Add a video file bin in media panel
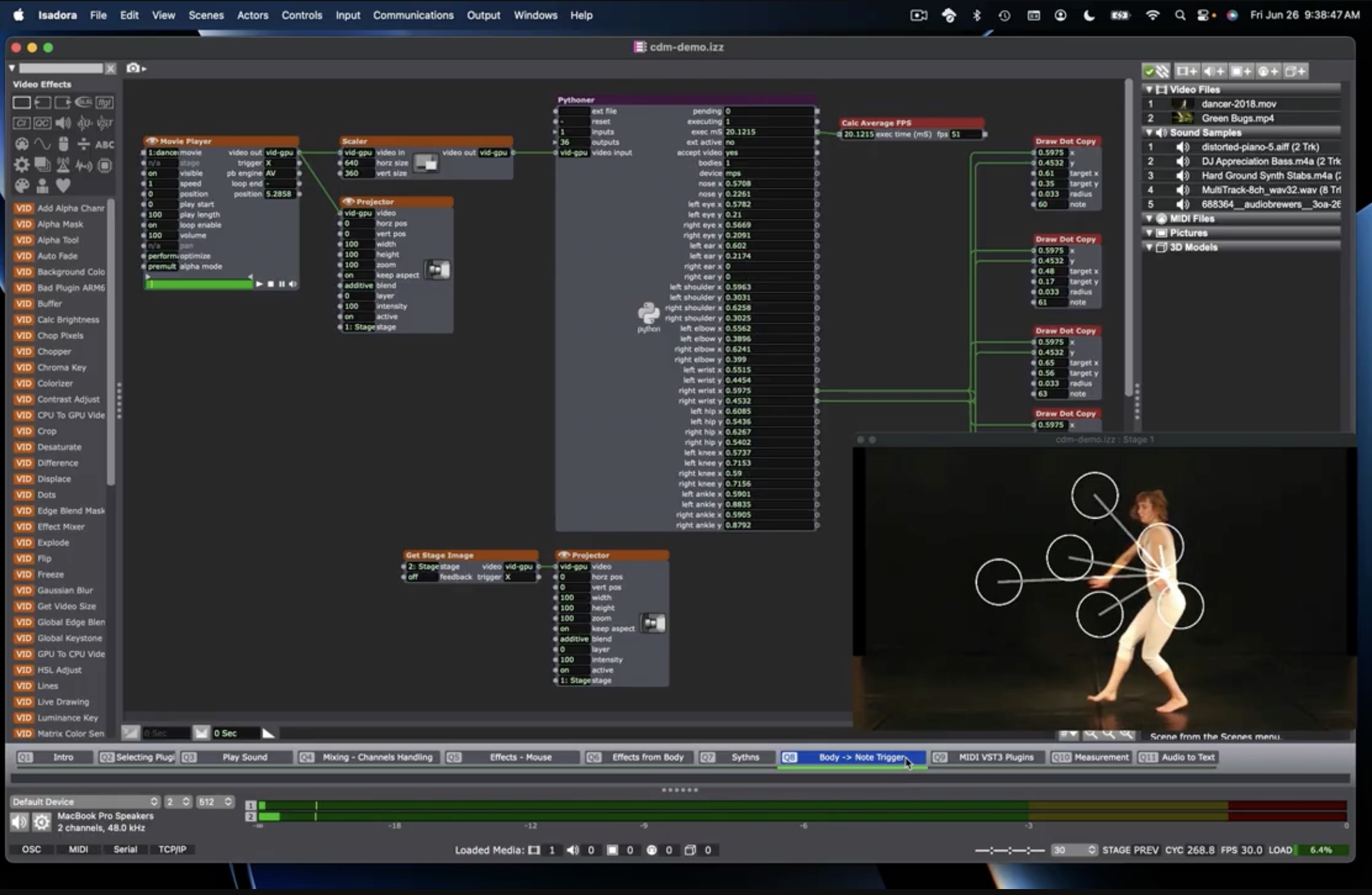 pyautogui.click(x=1186, y=71)
